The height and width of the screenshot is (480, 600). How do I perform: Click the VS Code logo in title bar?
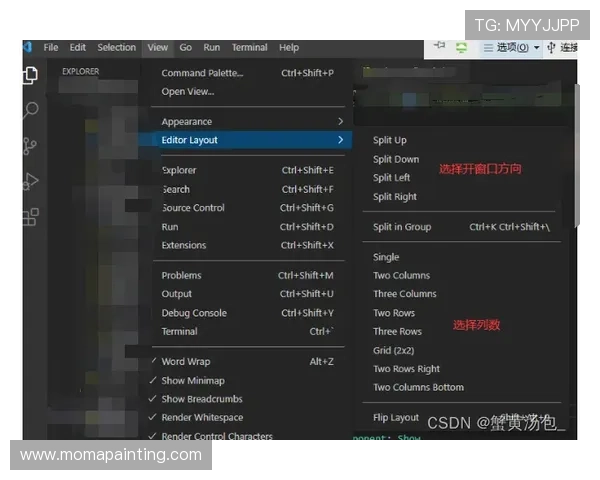coord(27,47)
